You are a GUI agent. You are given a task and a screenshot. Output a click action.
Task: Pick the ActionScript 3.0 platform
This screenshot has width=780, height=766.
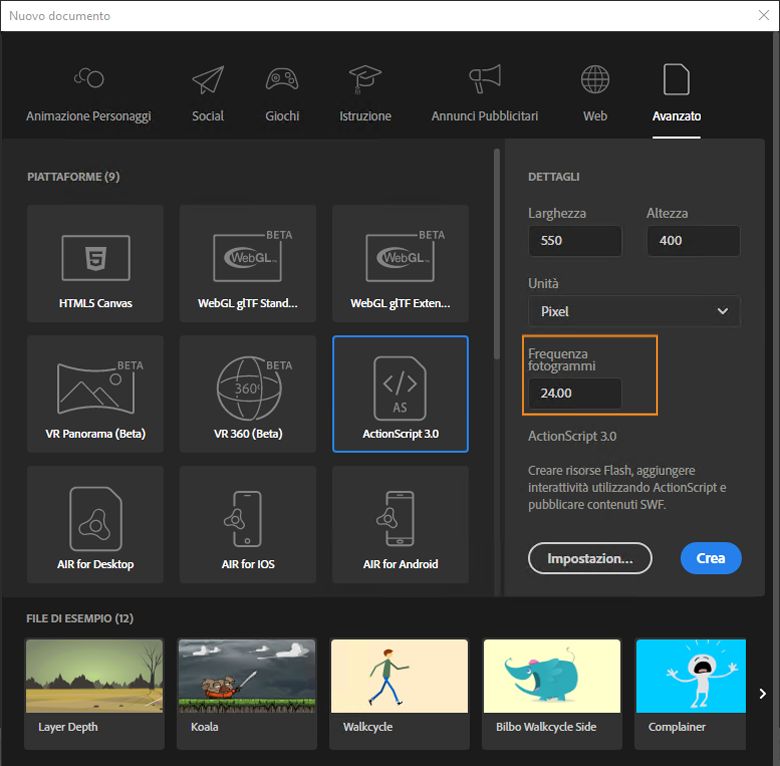point(400,394)
